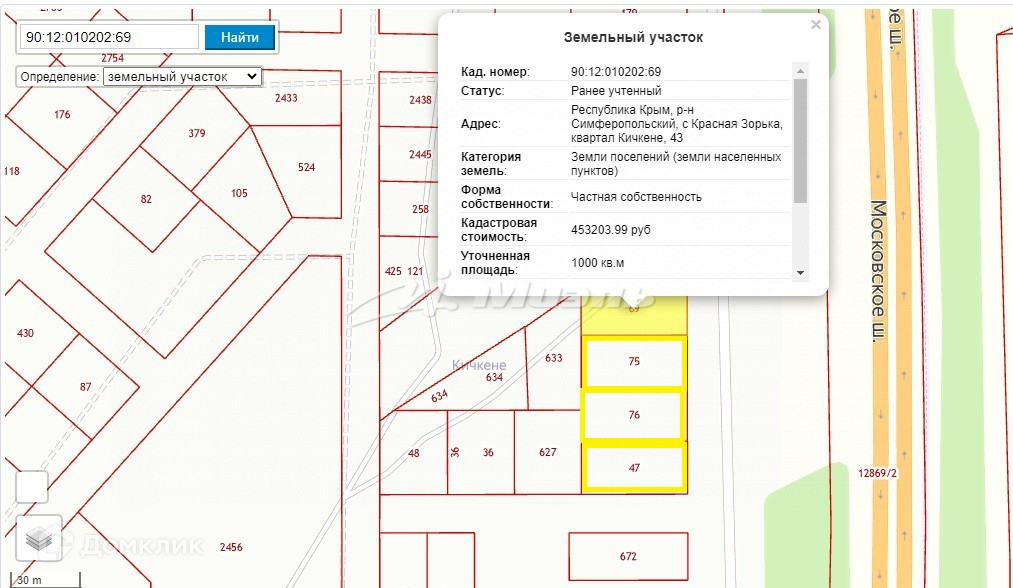Image resolution: width=1013 pixels, height=588 pixels.
Task: Select parcel 524 on the map
Action: [x=306, y=167]
